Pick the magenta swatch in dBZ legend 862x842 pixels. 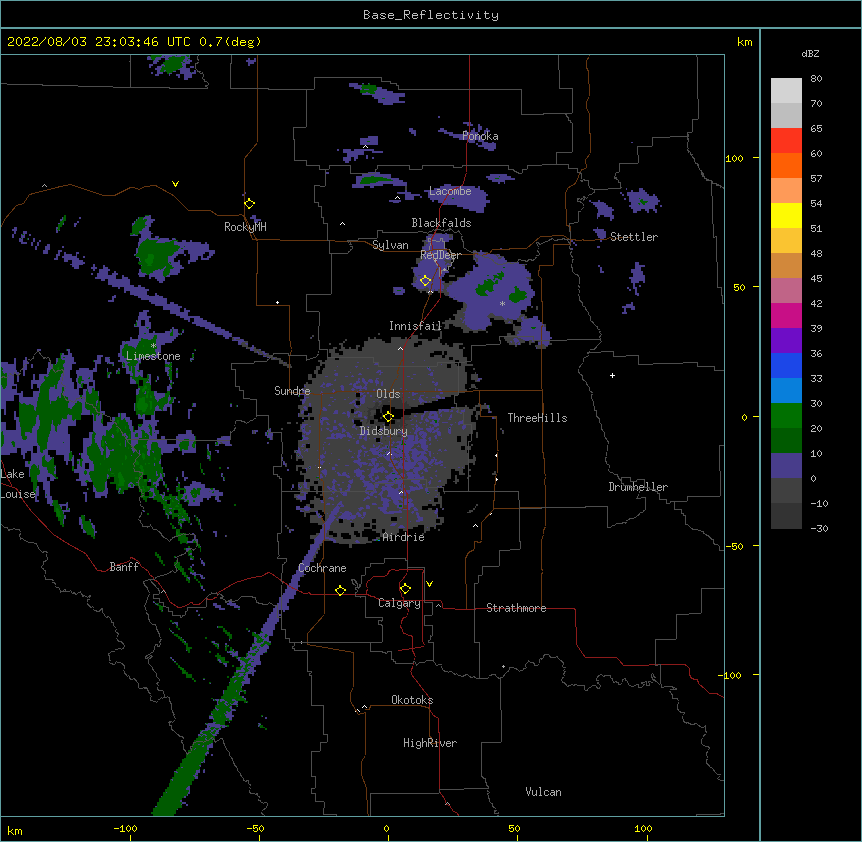[786, 315]
